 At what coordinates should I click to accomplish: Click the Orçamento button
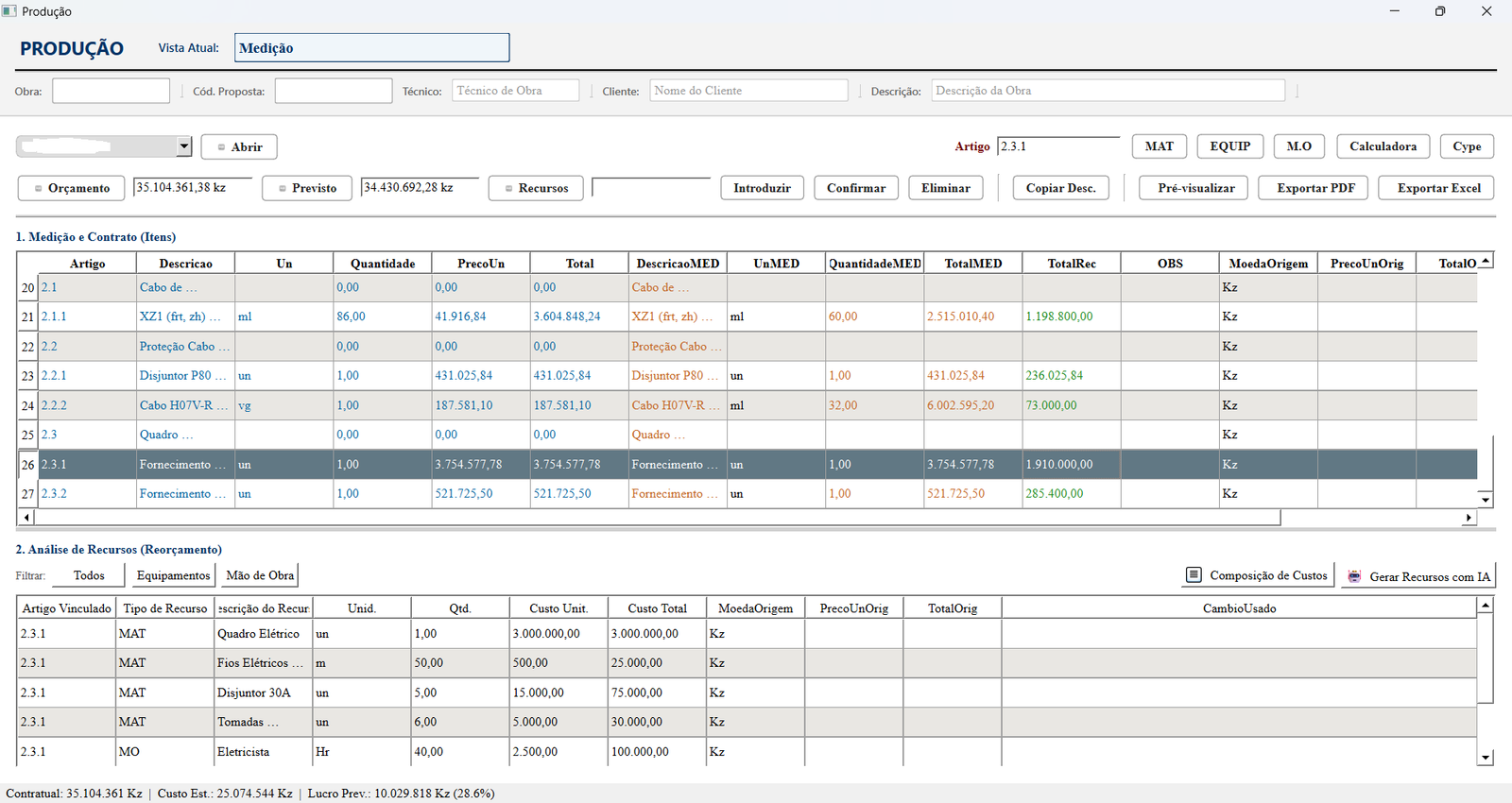click(x=72, y=188)
